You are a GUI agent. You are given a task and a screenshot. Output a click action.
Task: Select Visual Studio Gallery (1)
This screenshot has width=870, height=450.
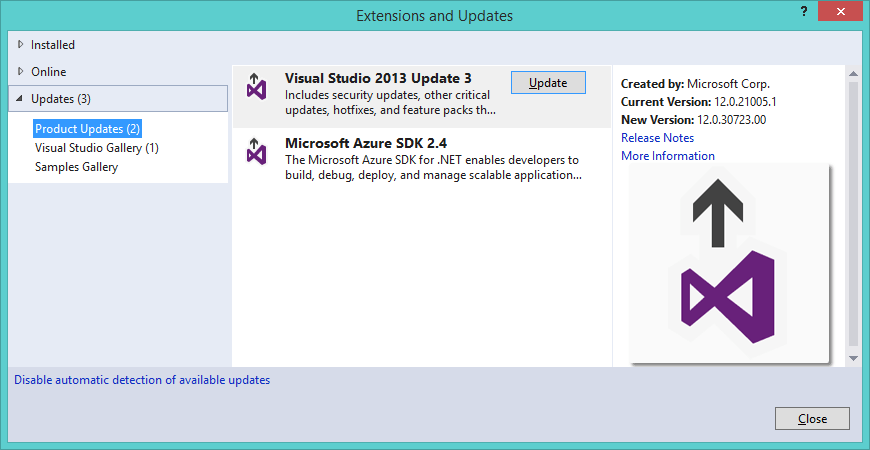(97, 148)
